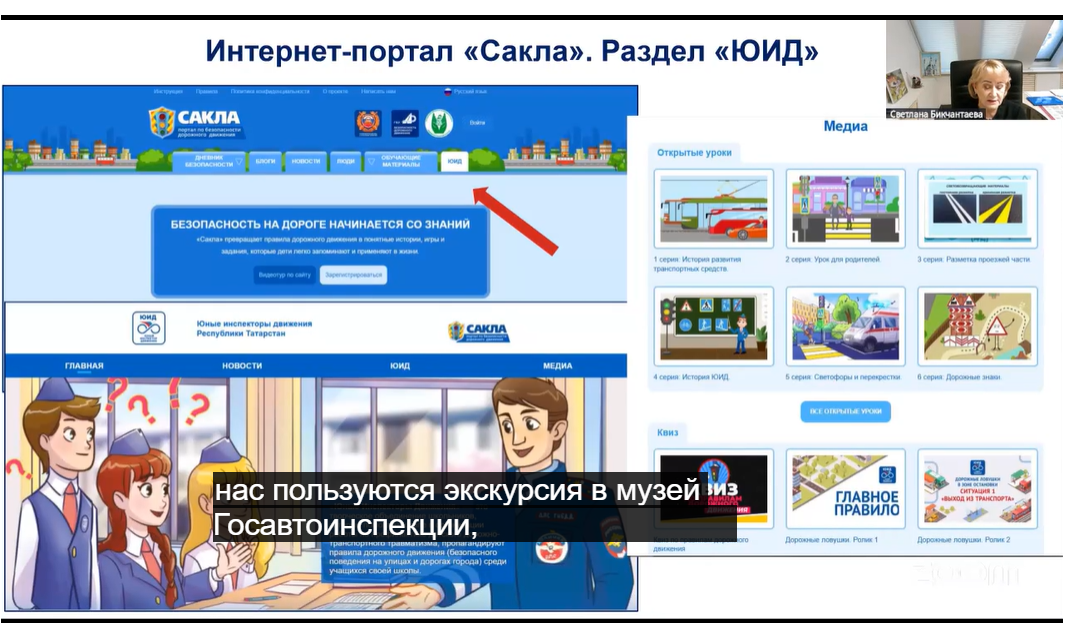Click the Видеотур по сайту button
Screen dimensions: 1070x623
285,274
